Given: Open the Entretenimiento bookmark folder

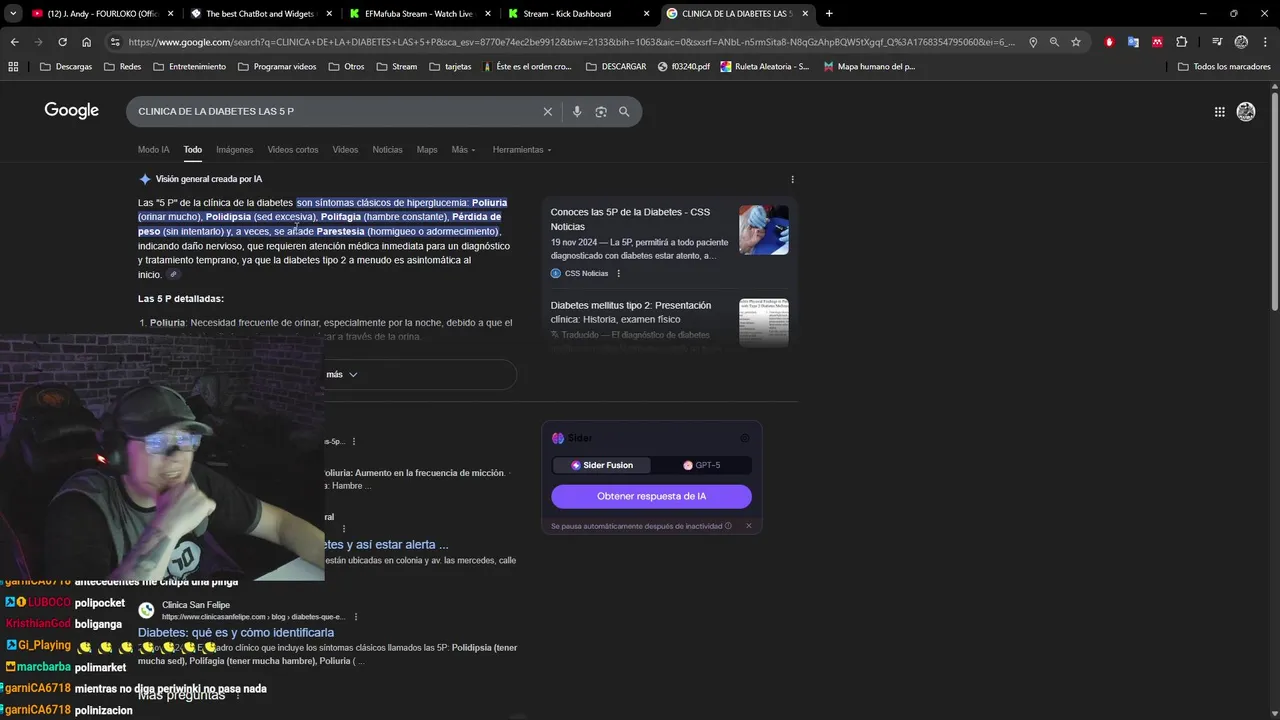Looking at the screenshot, I should (189, 66).
